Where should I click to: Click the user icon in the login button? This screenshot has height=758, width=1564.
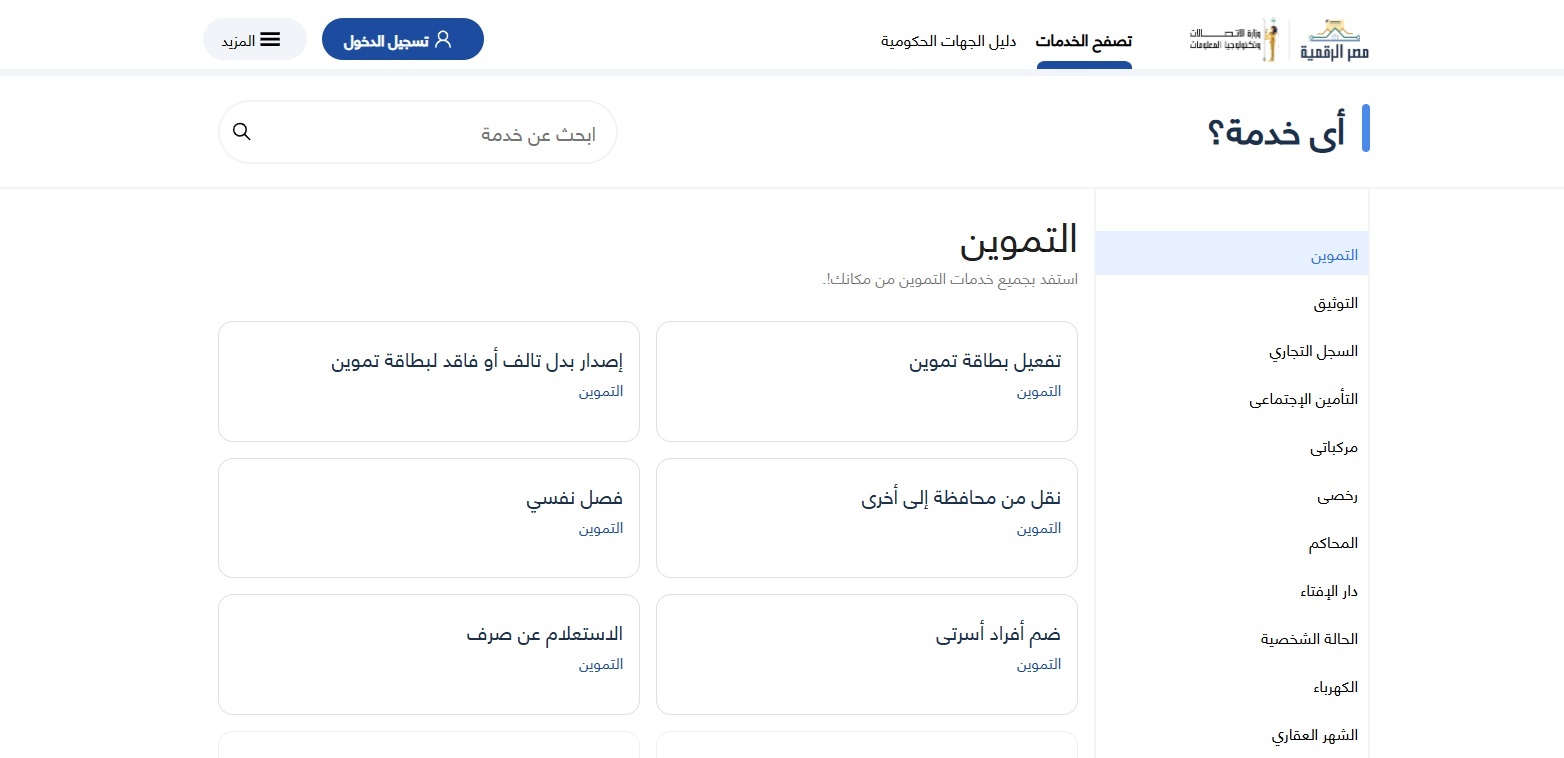(x=444, y=39)
